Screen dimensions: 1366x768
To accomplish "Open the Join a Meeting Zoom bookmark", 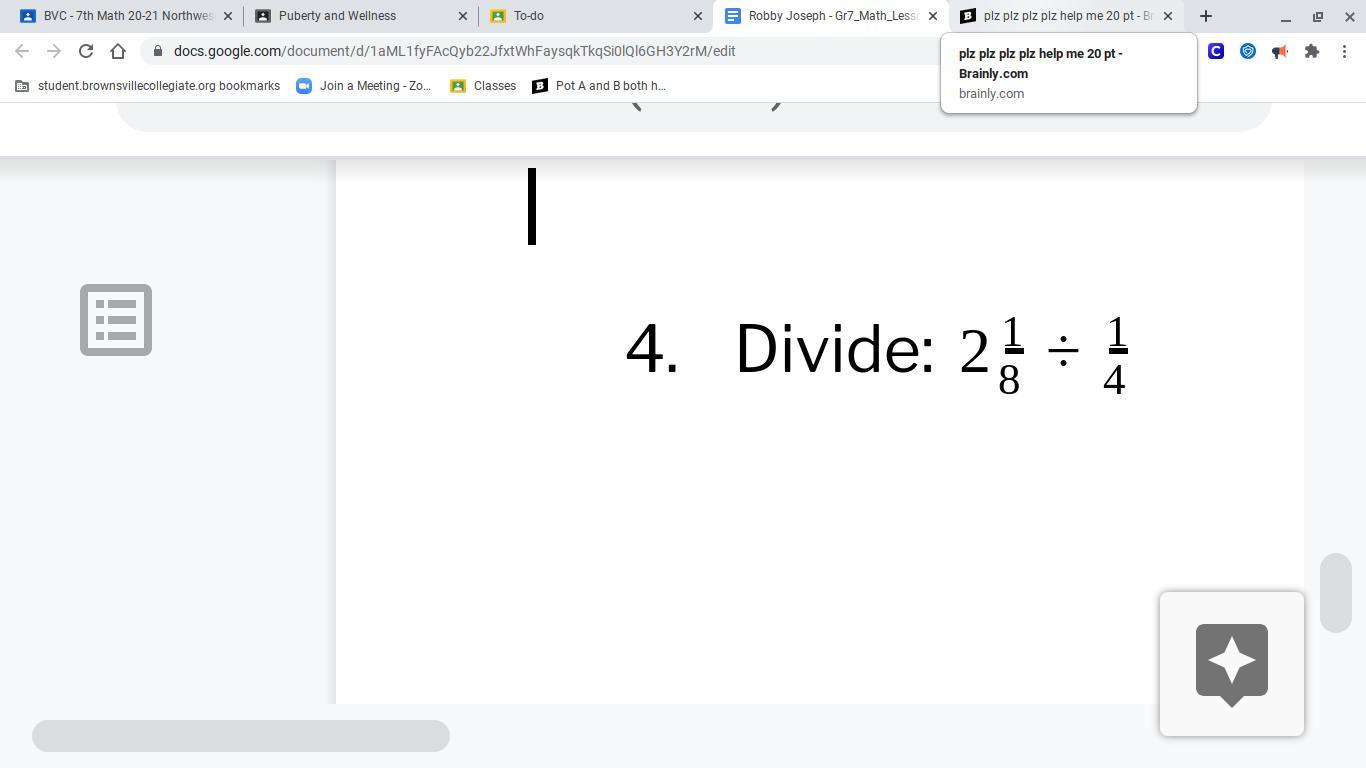I will [x=364, y=86].
